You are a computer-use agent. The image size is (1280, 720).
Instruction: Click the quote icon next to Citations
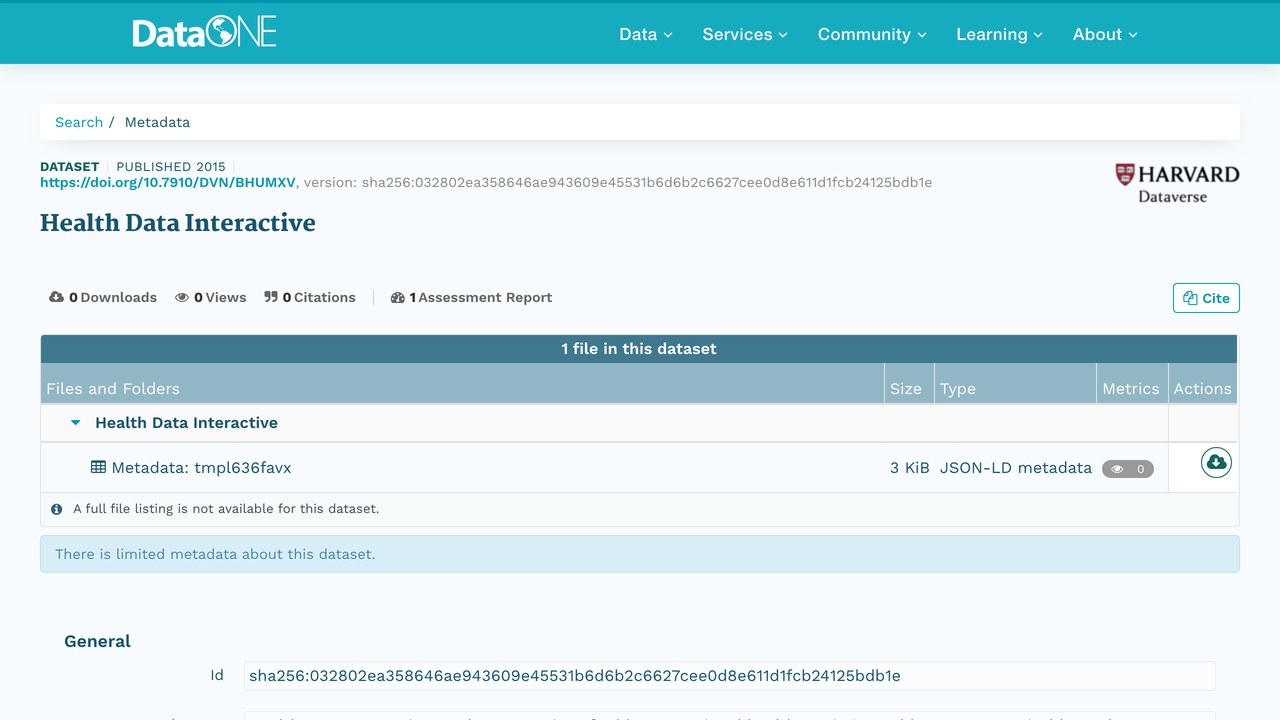point(271,297)
